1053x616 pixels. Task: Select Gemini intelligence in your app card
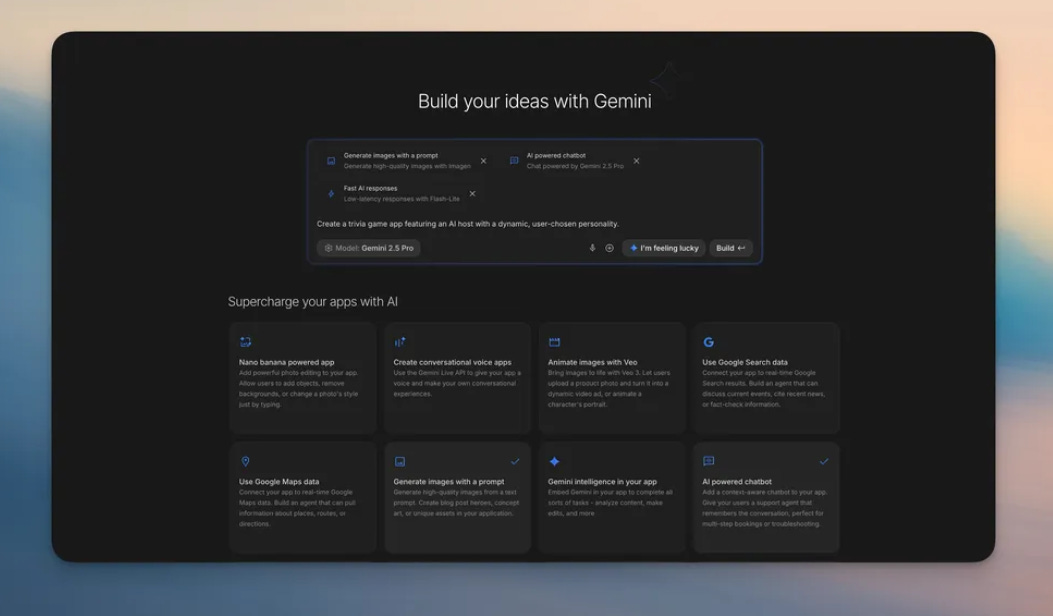[612, 497]
